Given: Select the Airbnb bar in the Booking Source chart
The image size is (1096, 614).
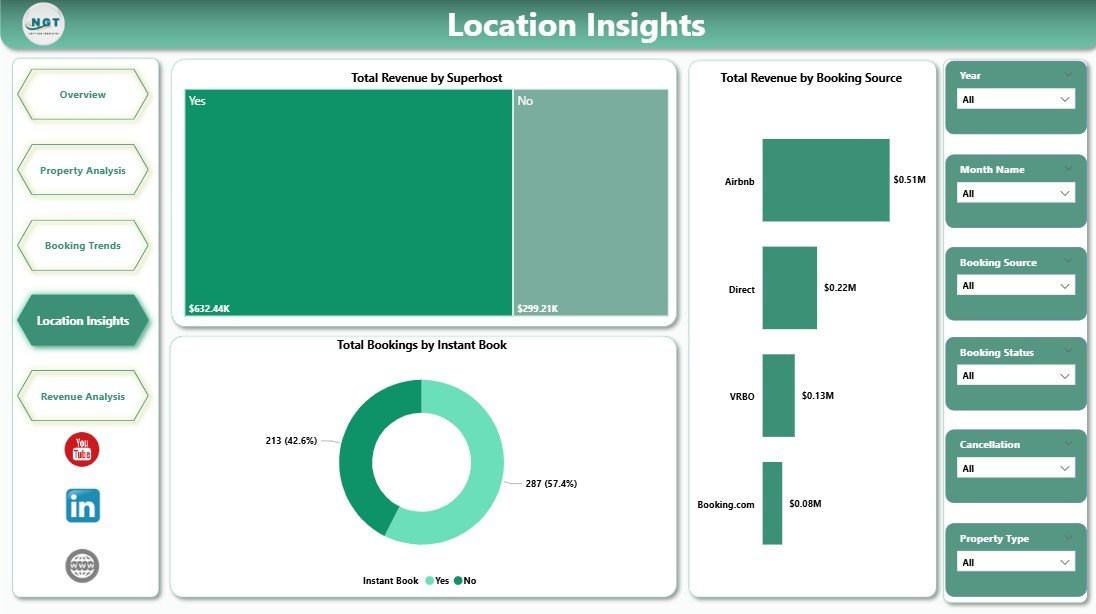Looking at the screenshot, I should pyautogui.click(x=825, y=180).
